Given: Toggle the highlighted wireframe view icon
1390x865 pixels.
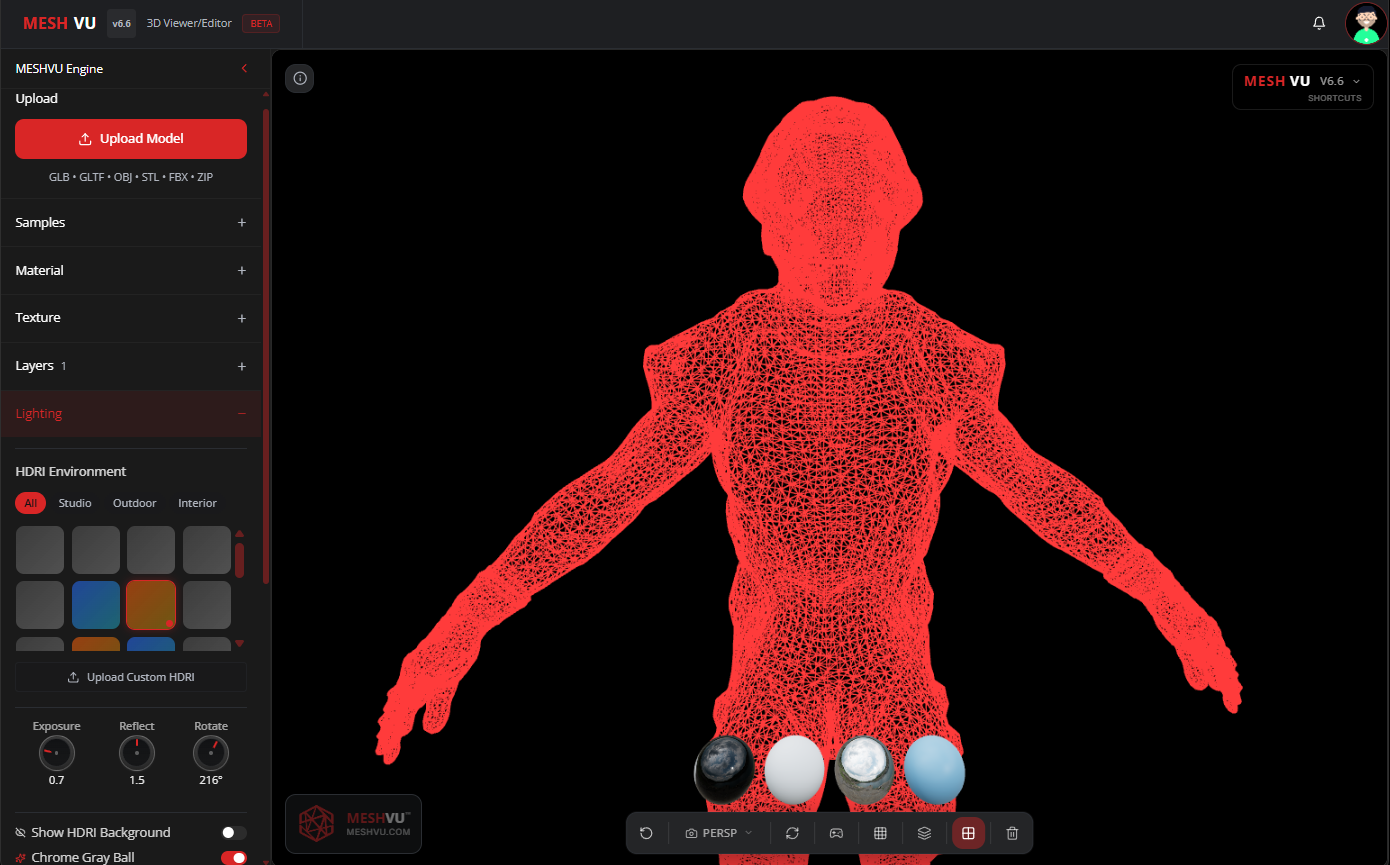Looking at the screenshot, I should click(968, 833).
